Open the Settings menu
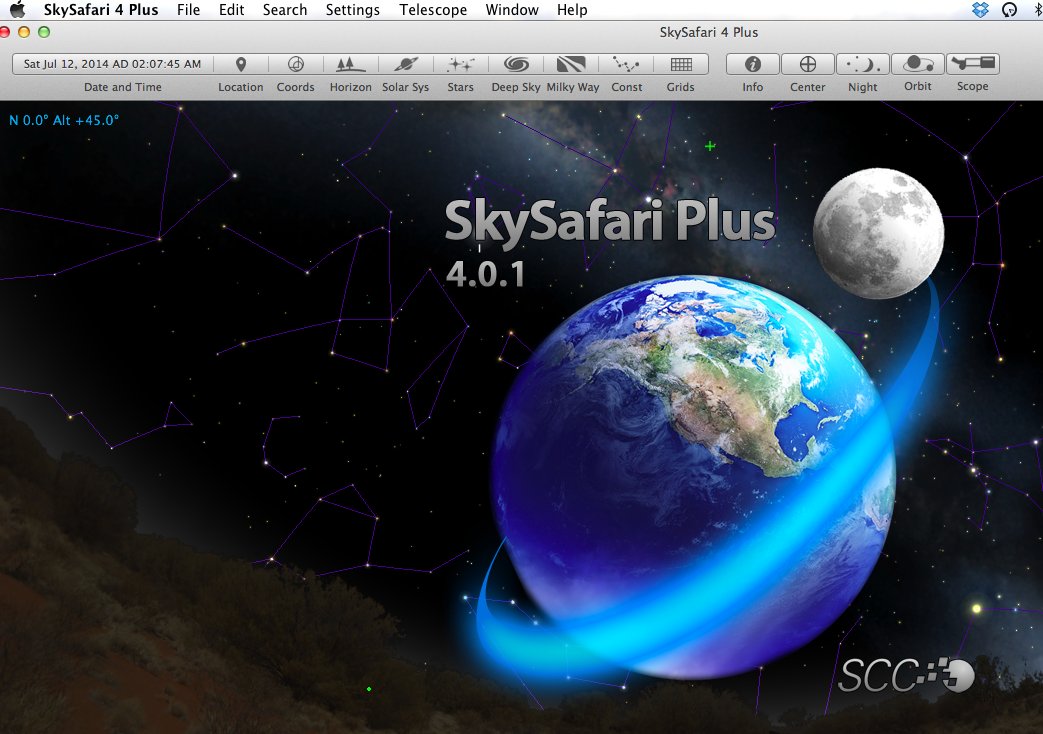Viewport: 1043px width, 734px height. (x=353, y=10)
